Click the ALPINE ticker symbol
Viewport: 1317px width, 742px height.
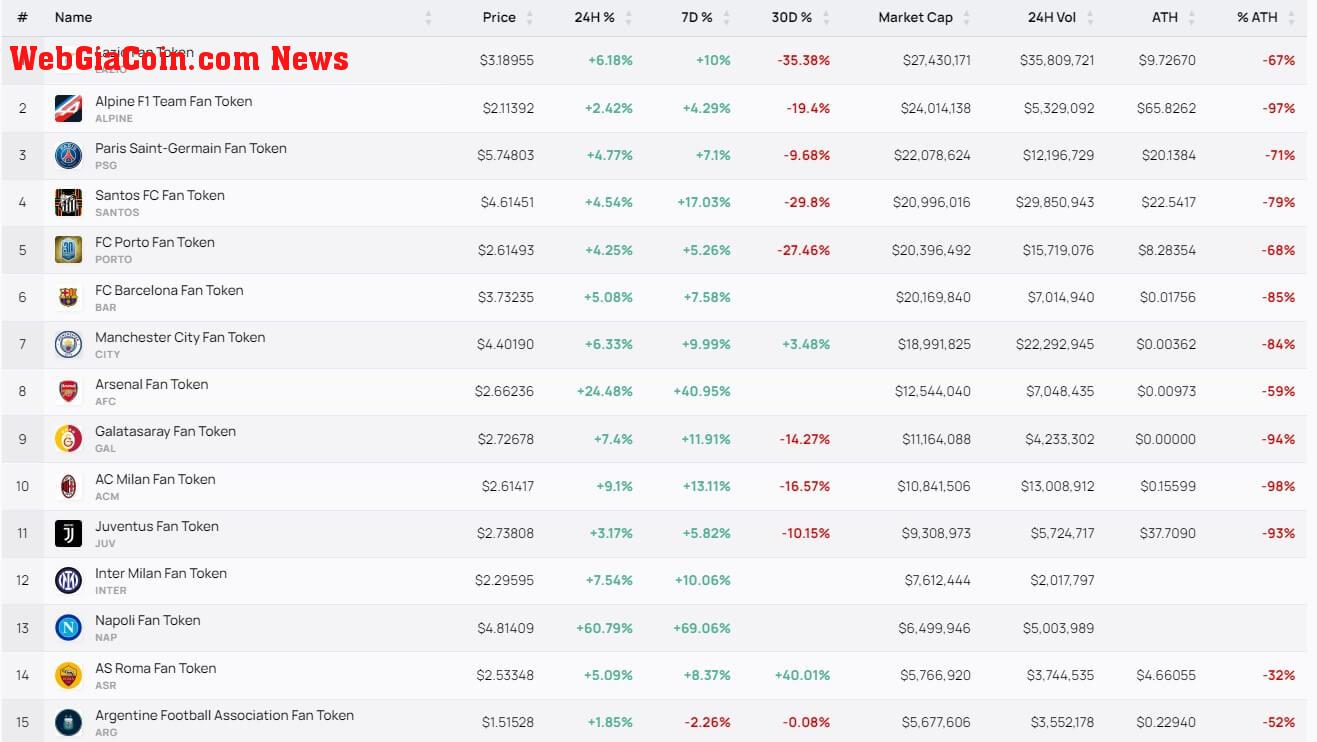(x=114, y=118)
